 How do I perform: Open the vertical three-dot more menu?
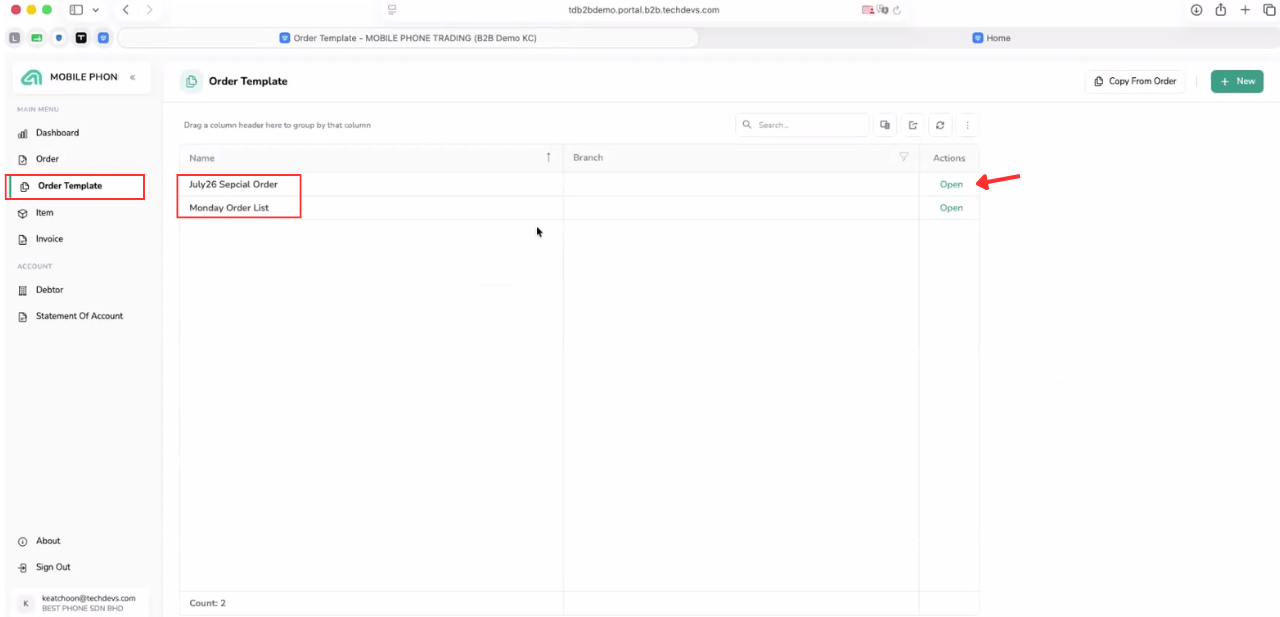[967, 125]
